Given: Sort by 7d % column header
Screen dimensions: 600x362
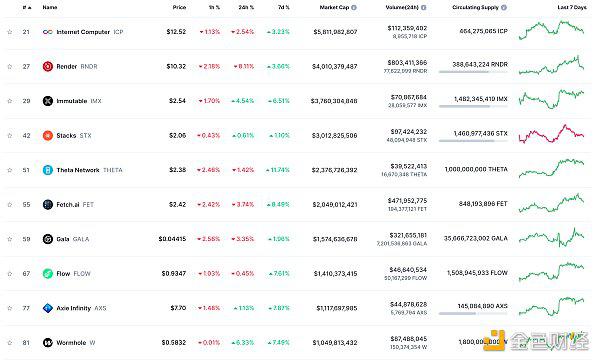Looking at the screenshot, I should 284,7.
